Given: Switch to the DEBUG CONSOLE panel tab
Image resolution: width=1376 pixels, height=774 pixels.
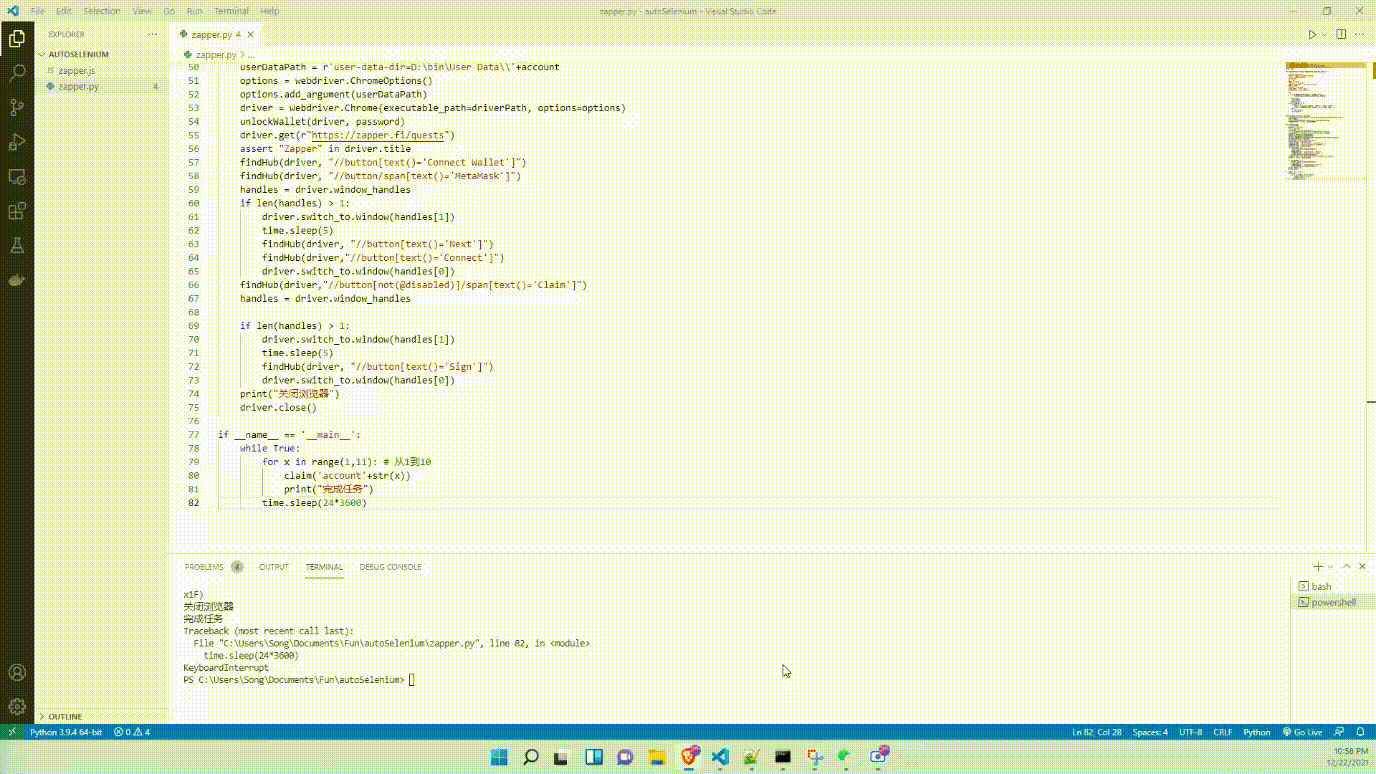Looking at the screenshot, I should 390,566.
